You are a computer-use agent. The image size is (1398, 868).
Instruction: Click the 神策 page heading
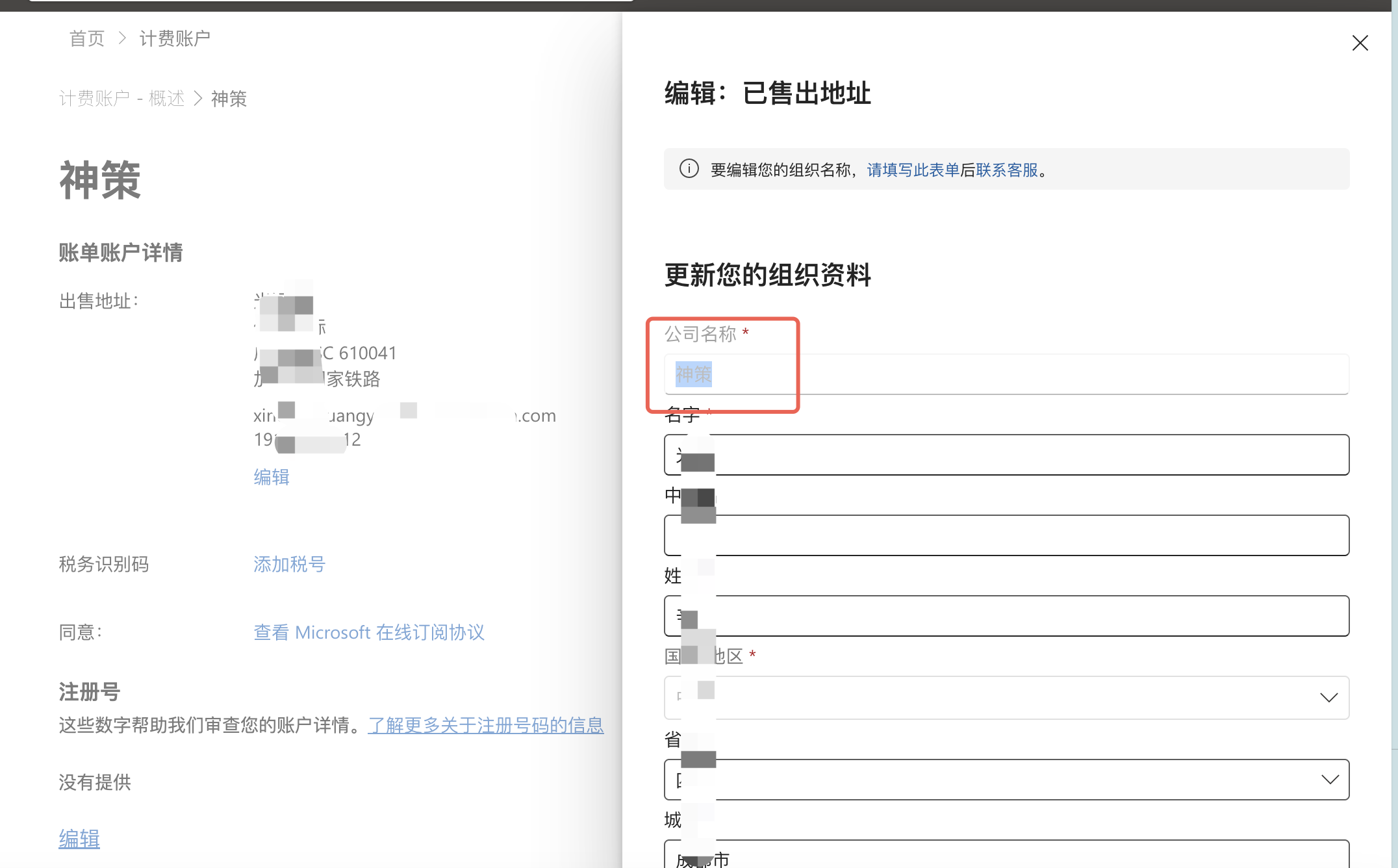coord(100,180)
